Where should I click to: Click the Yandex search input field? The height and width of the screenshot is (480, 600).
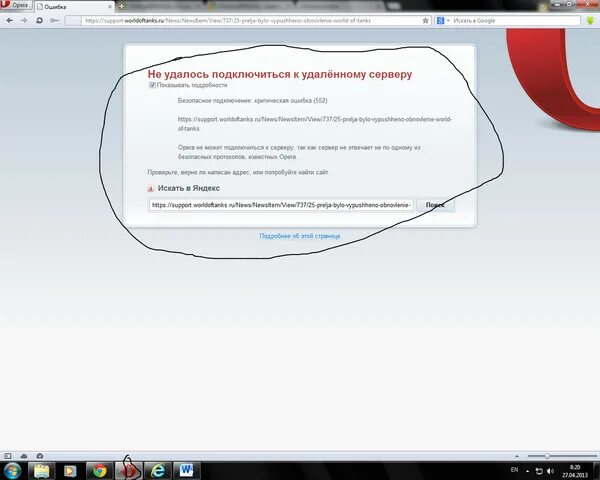click(281, 205)
